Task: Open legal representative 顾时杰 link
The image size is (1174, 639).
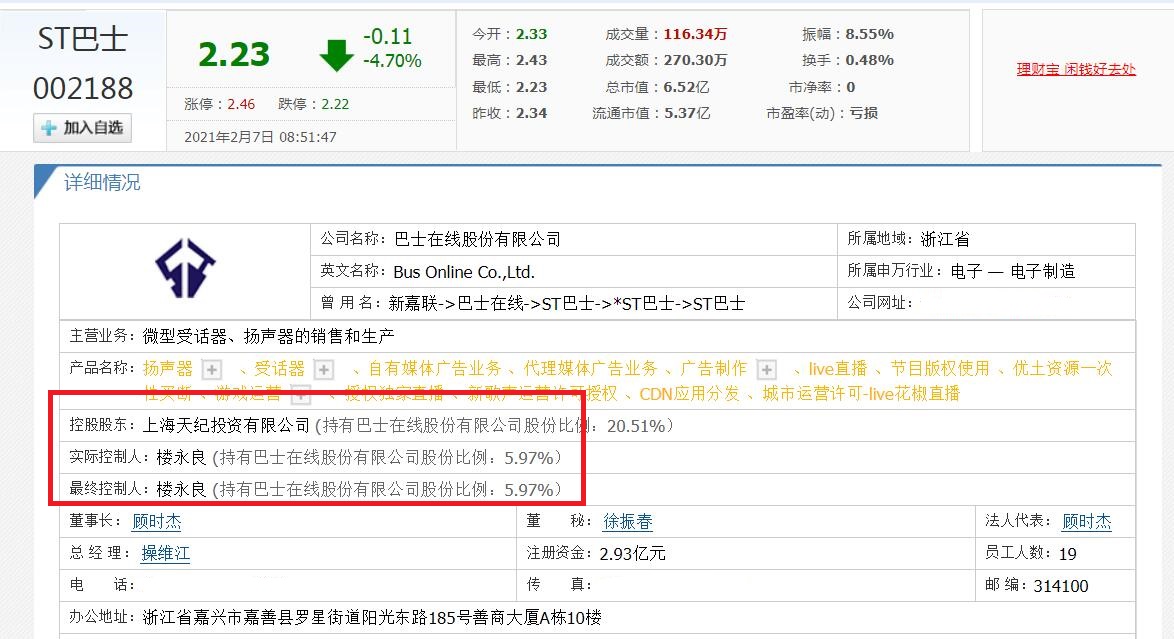Action: [x=1086, y=521]
